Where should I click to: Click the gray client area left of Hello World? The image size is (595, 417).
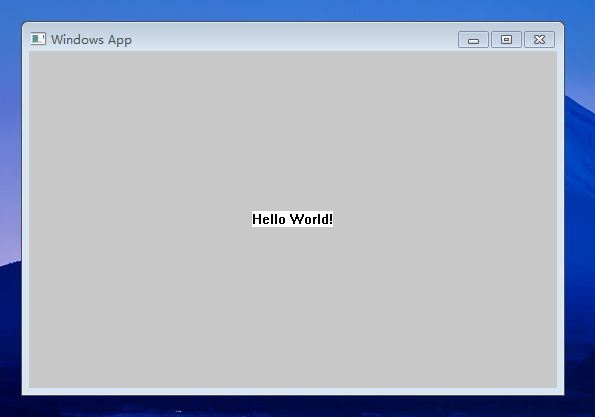click(x=140, y=219)
